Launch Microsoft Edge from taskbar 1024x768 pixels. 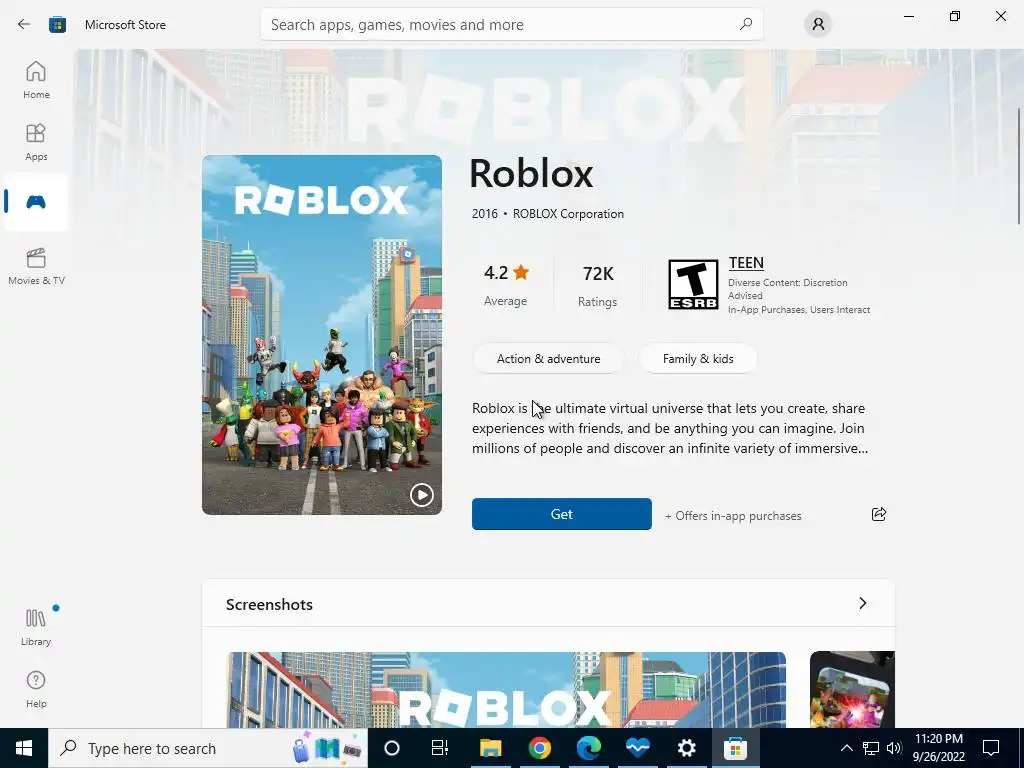click(588, 748)
